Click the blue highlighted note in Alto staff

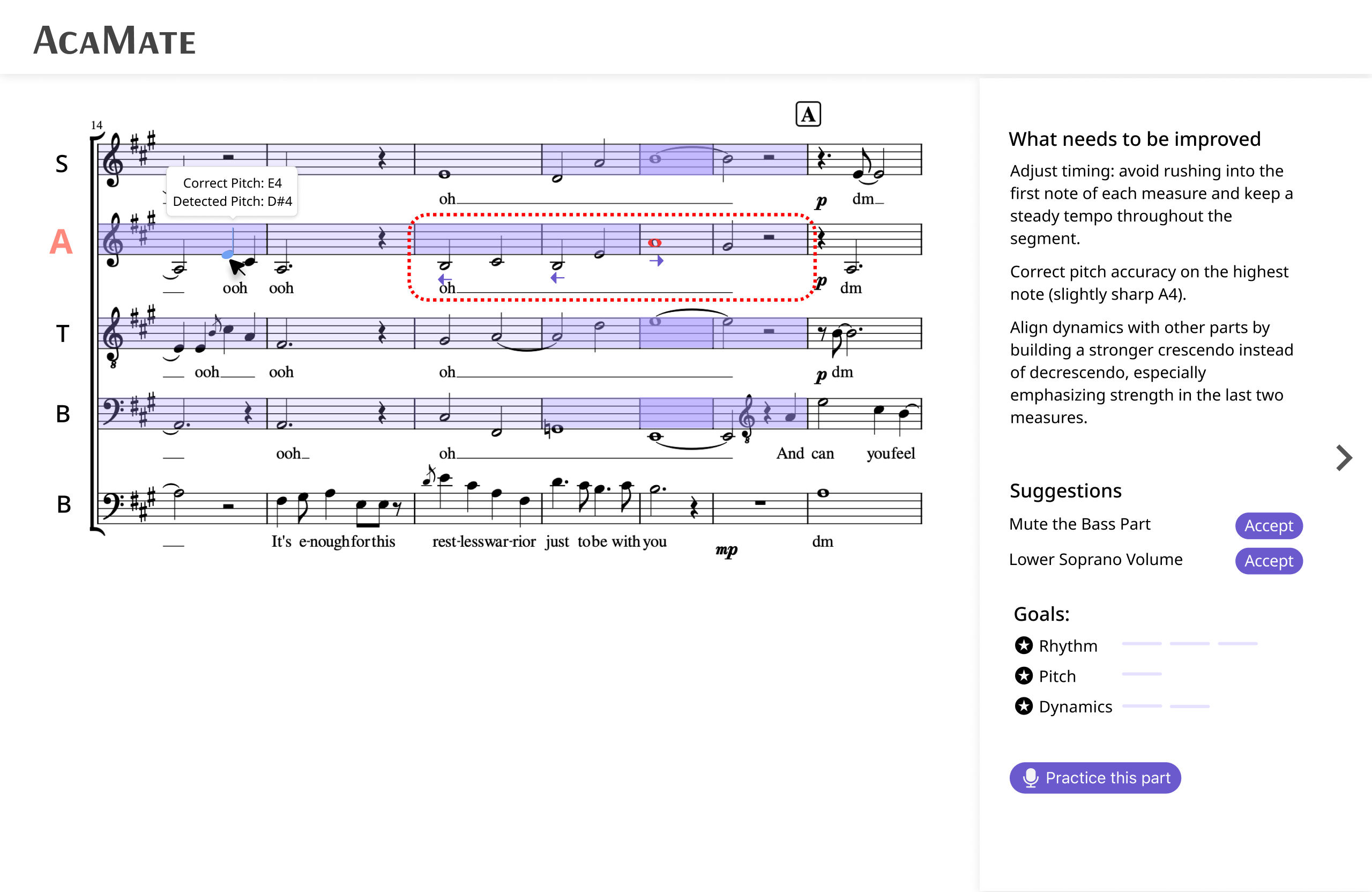pos(228,254)
